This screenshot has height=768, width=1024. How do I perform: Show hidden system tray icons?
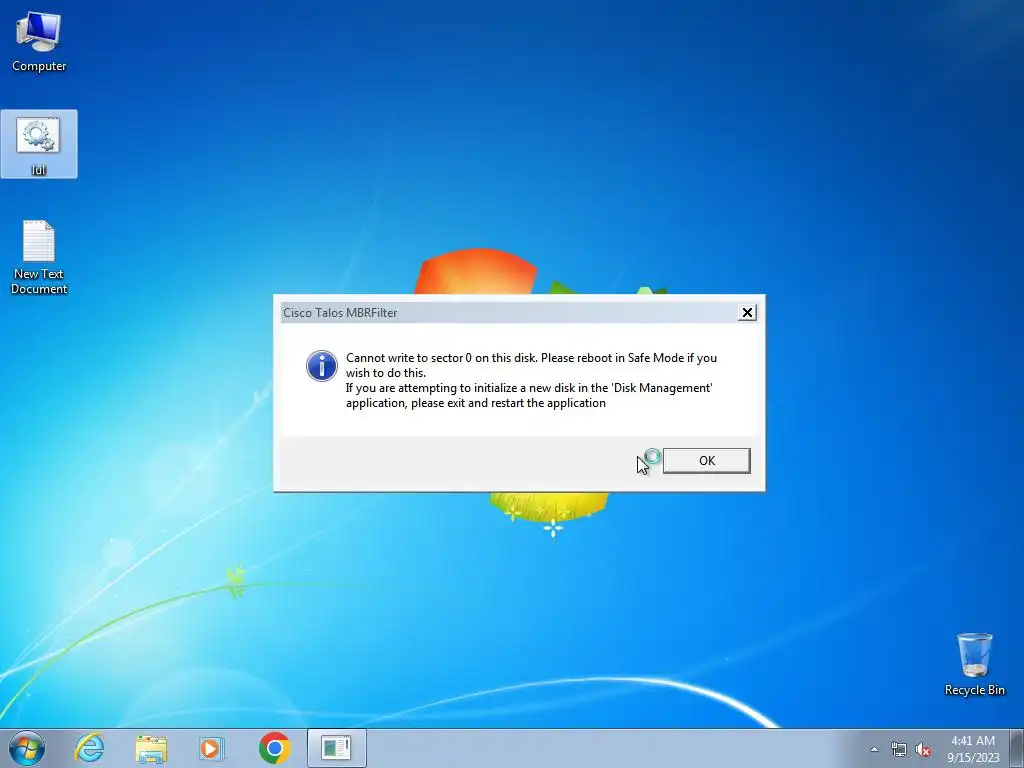(874, 749)
